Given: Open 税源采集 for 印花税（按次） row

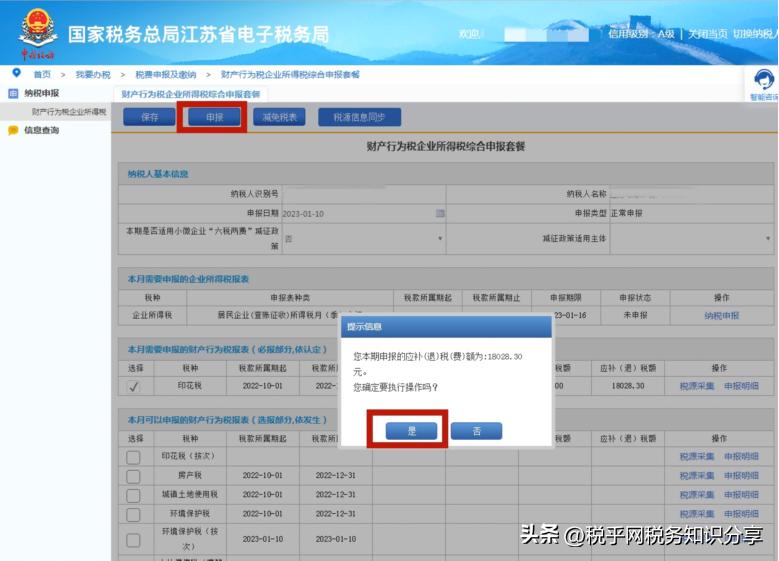Looking at the screenshot, I should click(697, 457).
